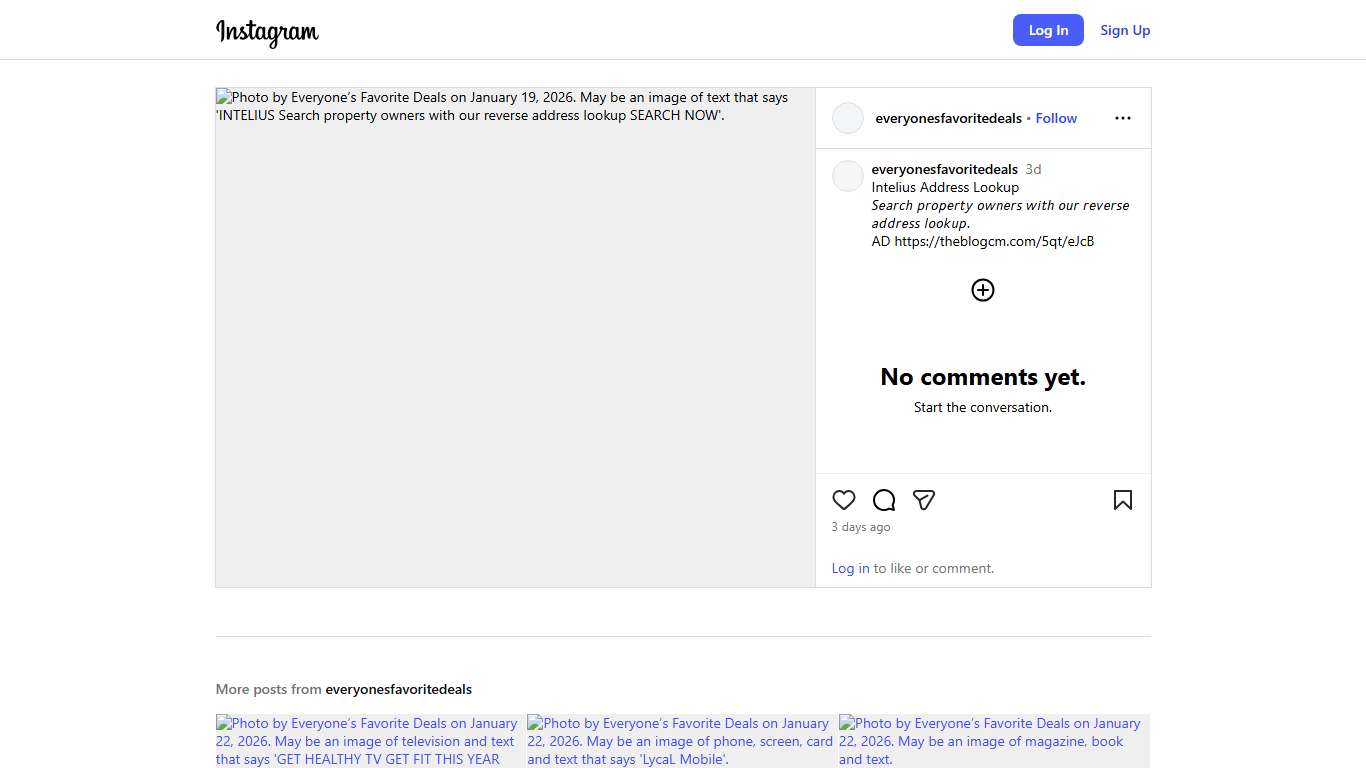Open the three-dot more options menu
Viewport: 1366px width, 768px height.
click(x=1122, y=118)
